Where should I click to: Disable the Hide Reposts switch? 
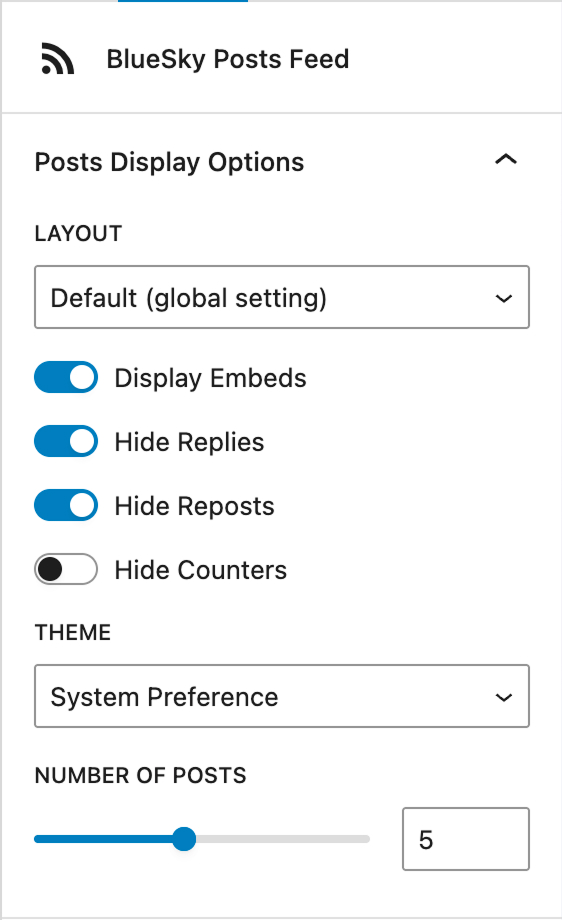66,505
